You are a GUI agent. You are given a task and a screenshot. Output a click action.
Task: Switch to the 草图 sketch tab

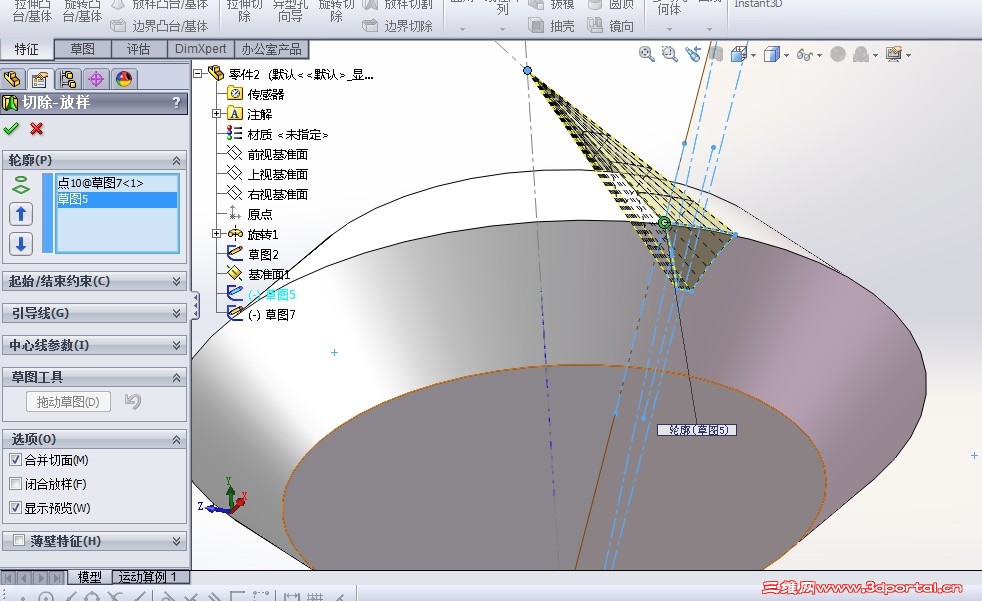click(x=83, y=49)
